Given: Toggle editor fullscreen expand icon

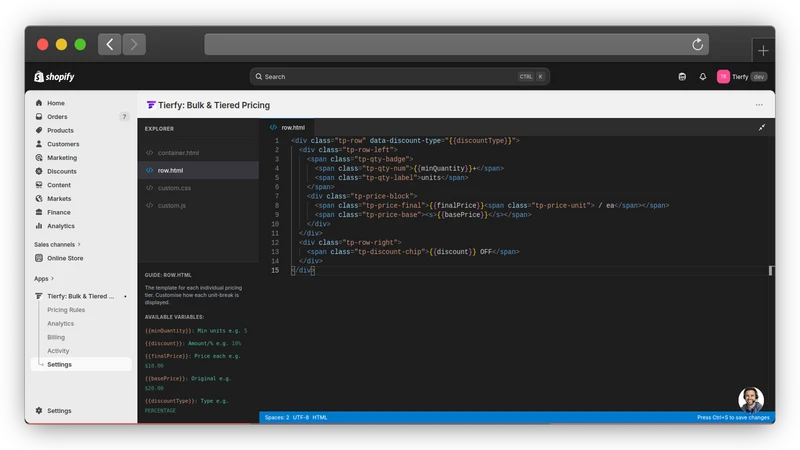Looking at the screenshot, I should click(x=762, y=128).
